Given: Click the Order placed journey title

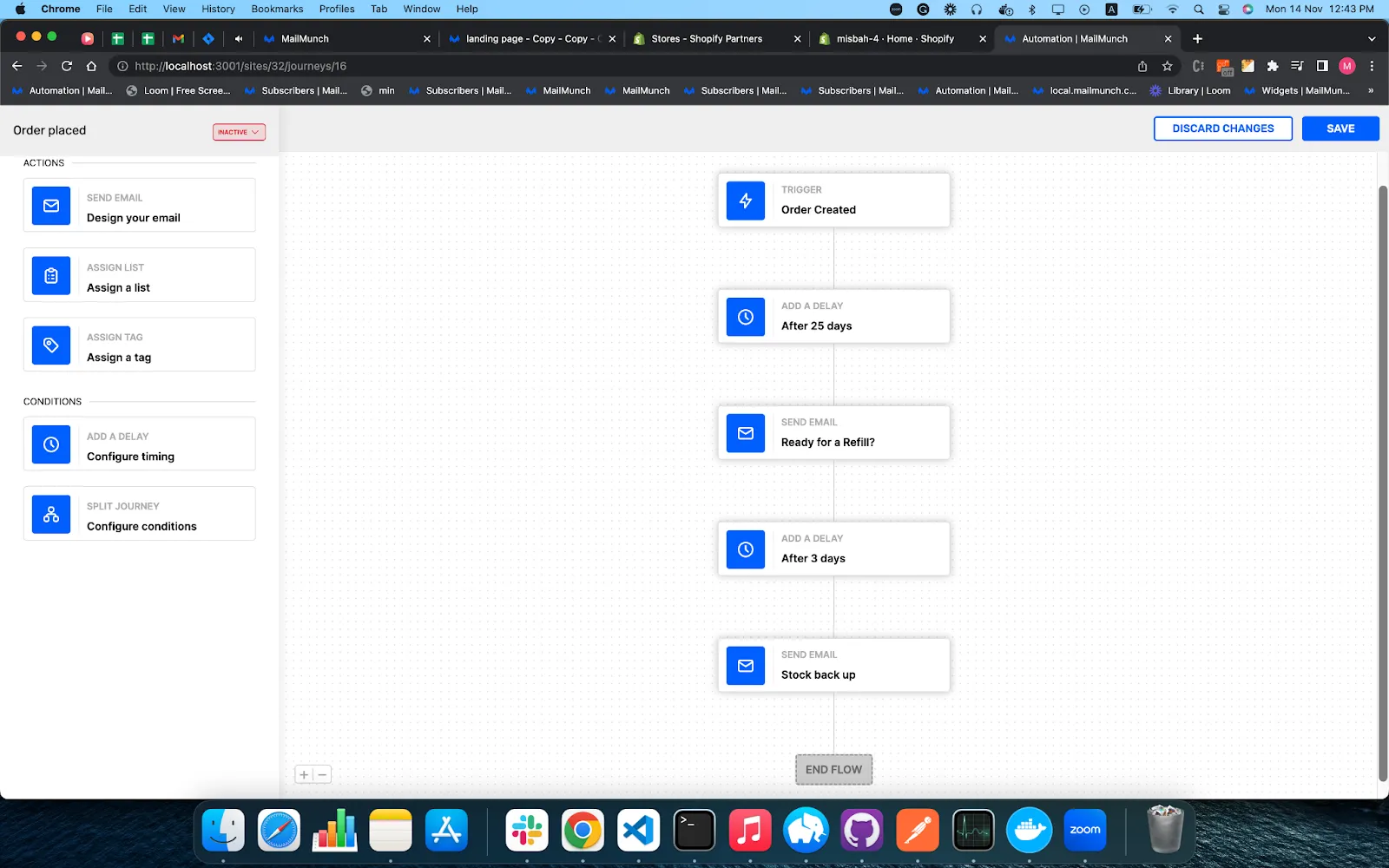Looking at the screenshot, I should 49,130.
